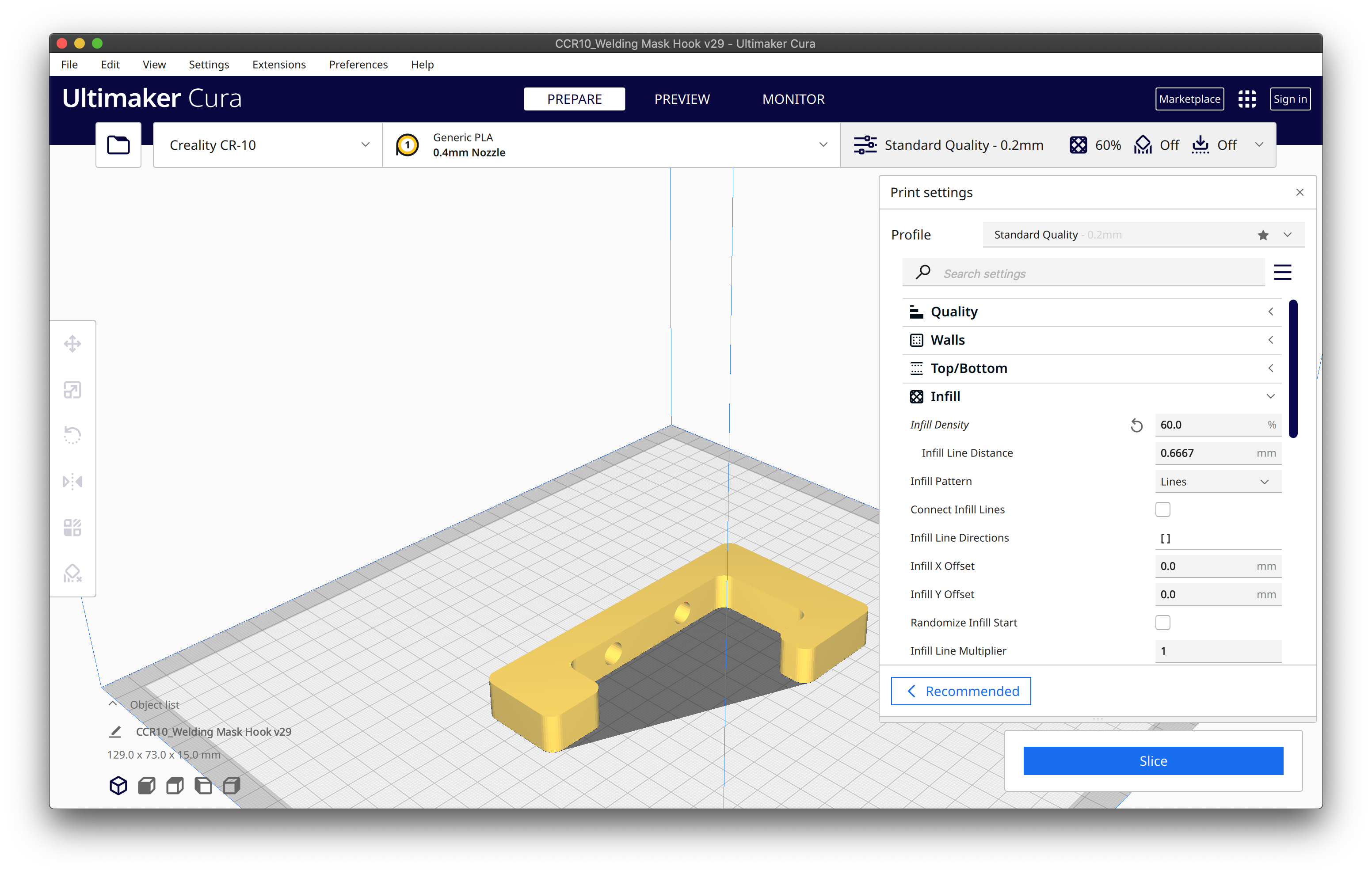Viewport: 1372px width, 874px height.
Task: Switch to the PREVIEW stage tab
Action: coord(682,99)
